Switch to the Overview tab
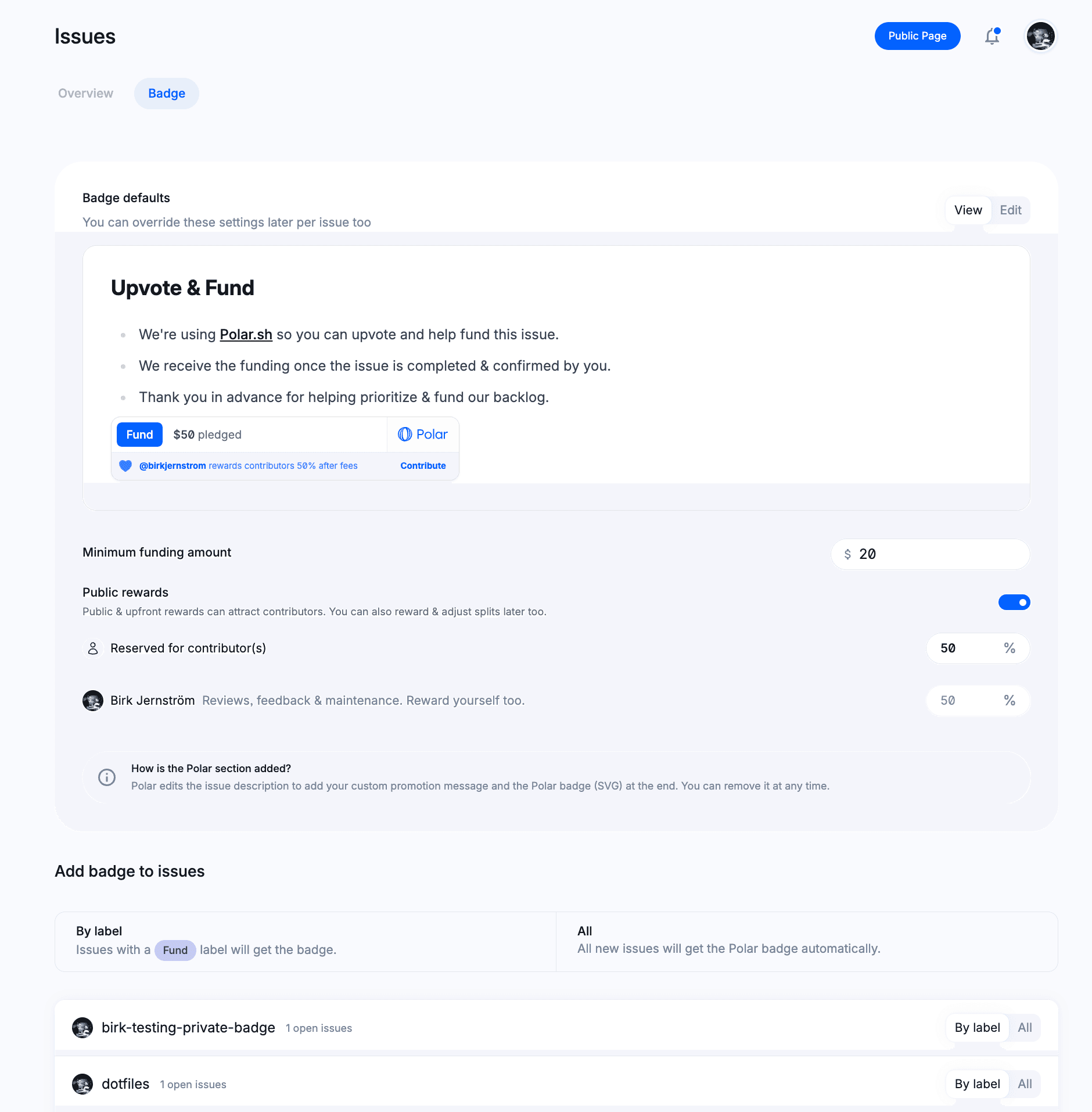Screen dimensions: 1092x1112 [85, 94]
